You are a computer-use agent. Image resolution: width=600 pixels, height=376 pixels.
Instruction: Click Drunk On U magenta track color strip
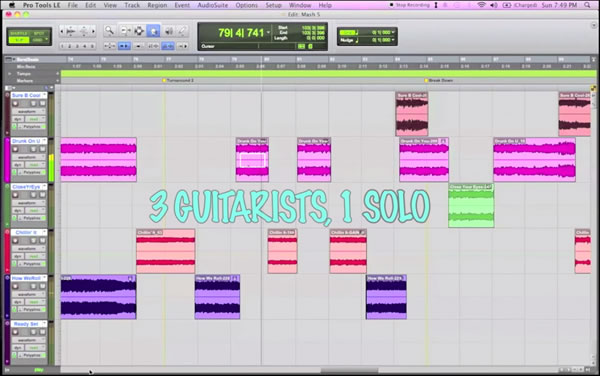pos(7,160)
